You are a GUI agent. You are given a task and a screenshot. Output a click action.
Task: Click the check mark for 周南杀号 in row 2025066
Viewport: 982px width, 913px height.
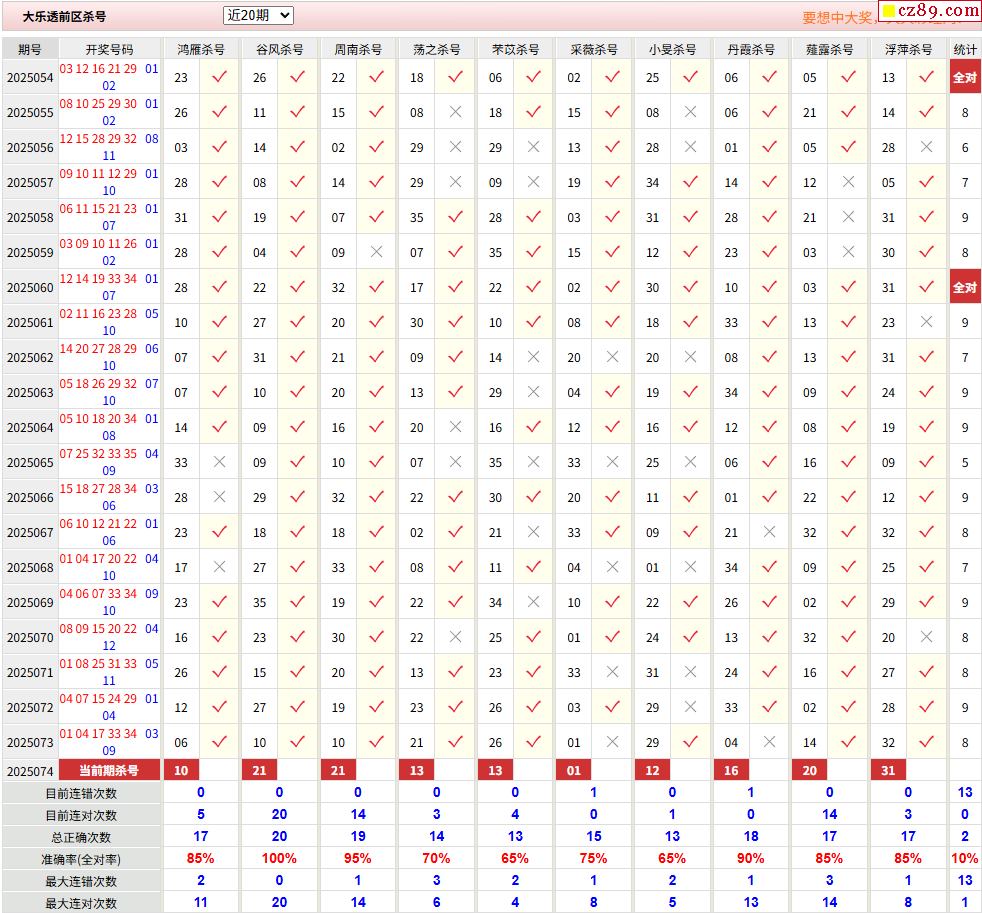[376, 497]
